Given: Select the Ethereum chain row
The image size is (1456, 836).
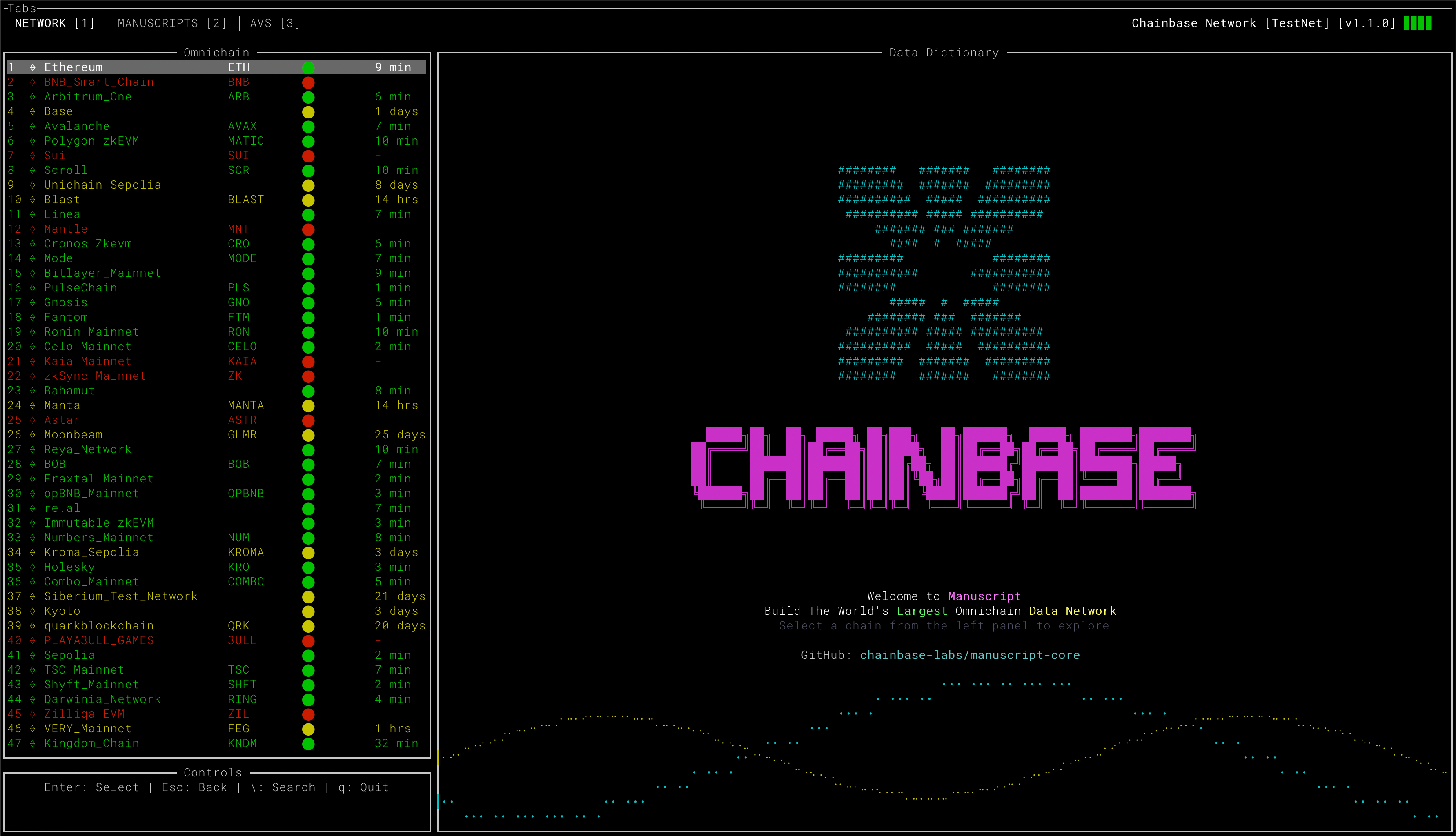Looking at the screenshot, I should [x=216, y=67].
